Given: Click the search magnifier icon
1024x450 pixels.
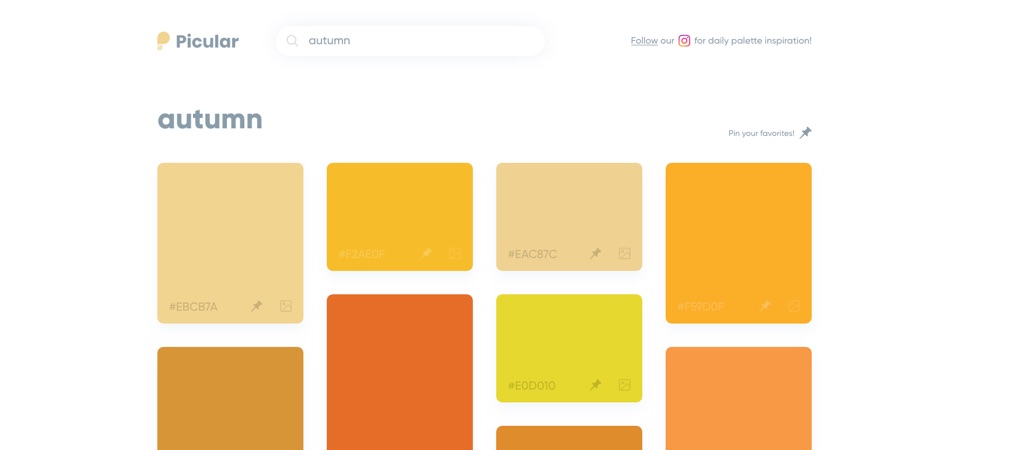Looking at the screenshot, I should click(x=292, y=41).
